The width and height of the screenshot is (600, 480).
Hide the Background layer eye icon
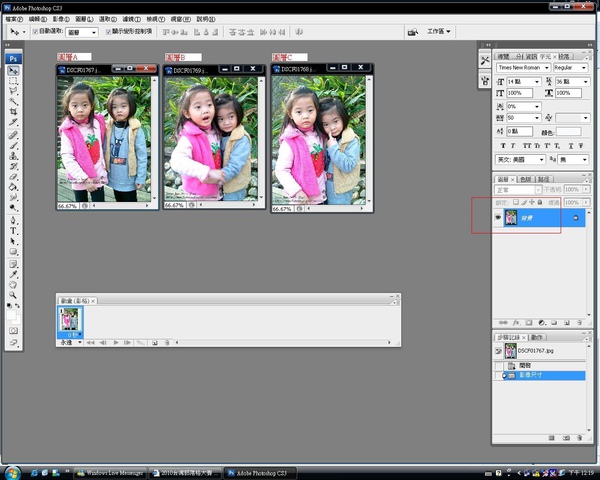tap(498, 217)
